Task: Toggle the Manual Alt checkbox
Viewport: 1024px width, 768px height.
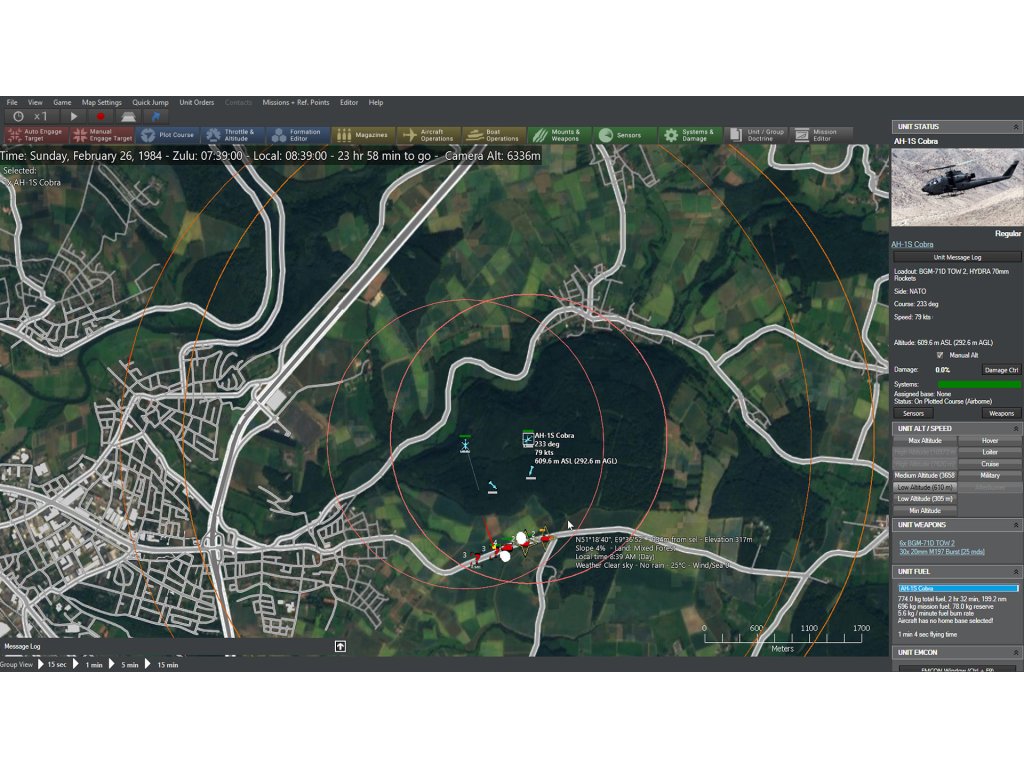Action: pos(940,355)
